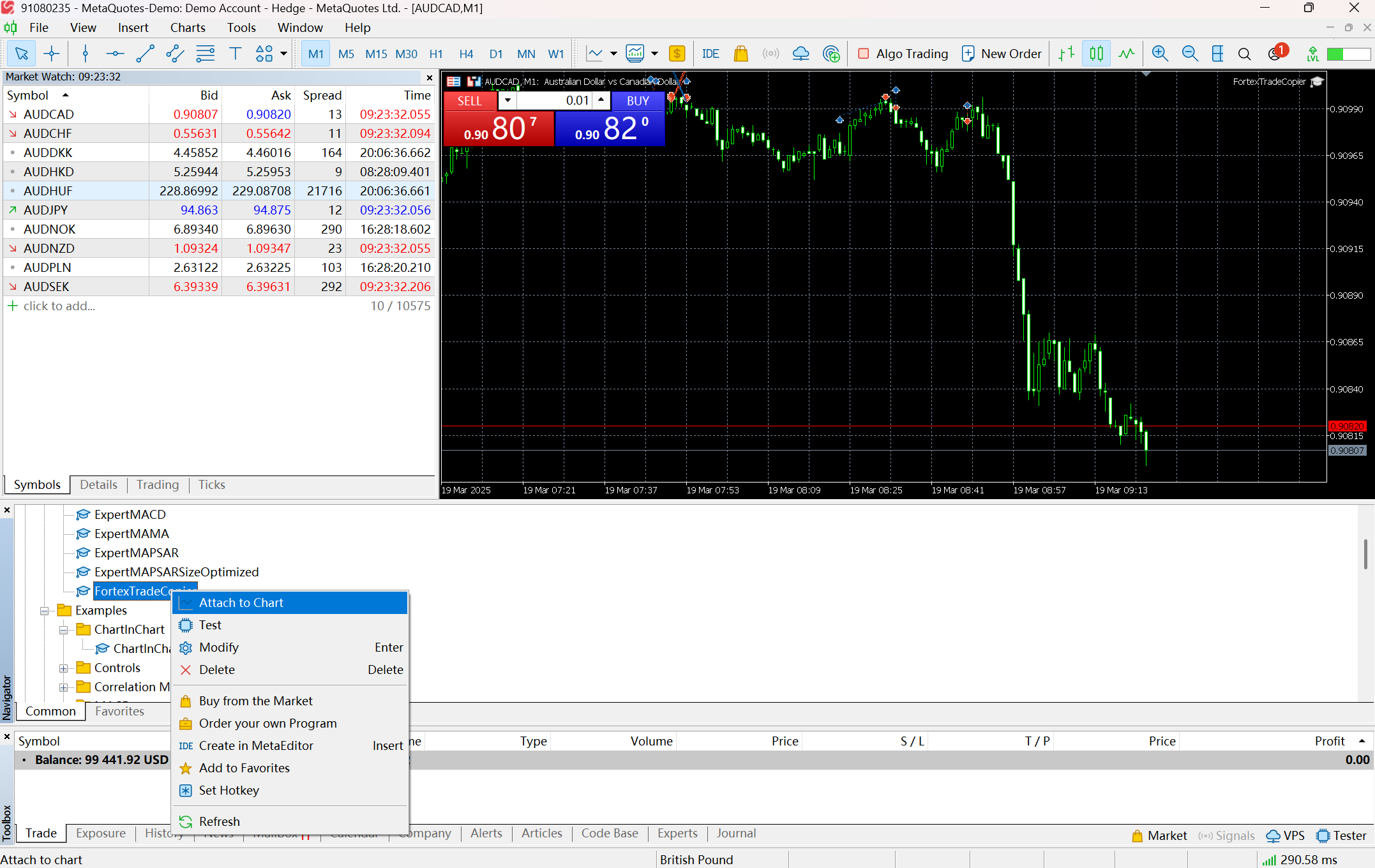Open the VPS cloud toolbar icon
Image resolution: width=1375 pixels, height=868 pixels.
[x=800, y=54]
